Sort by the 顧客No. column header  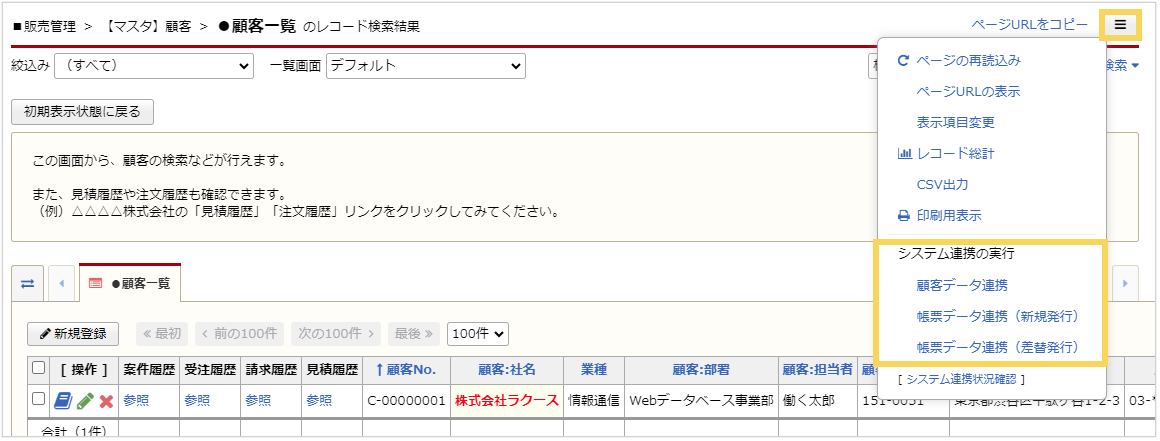(406, 369)
